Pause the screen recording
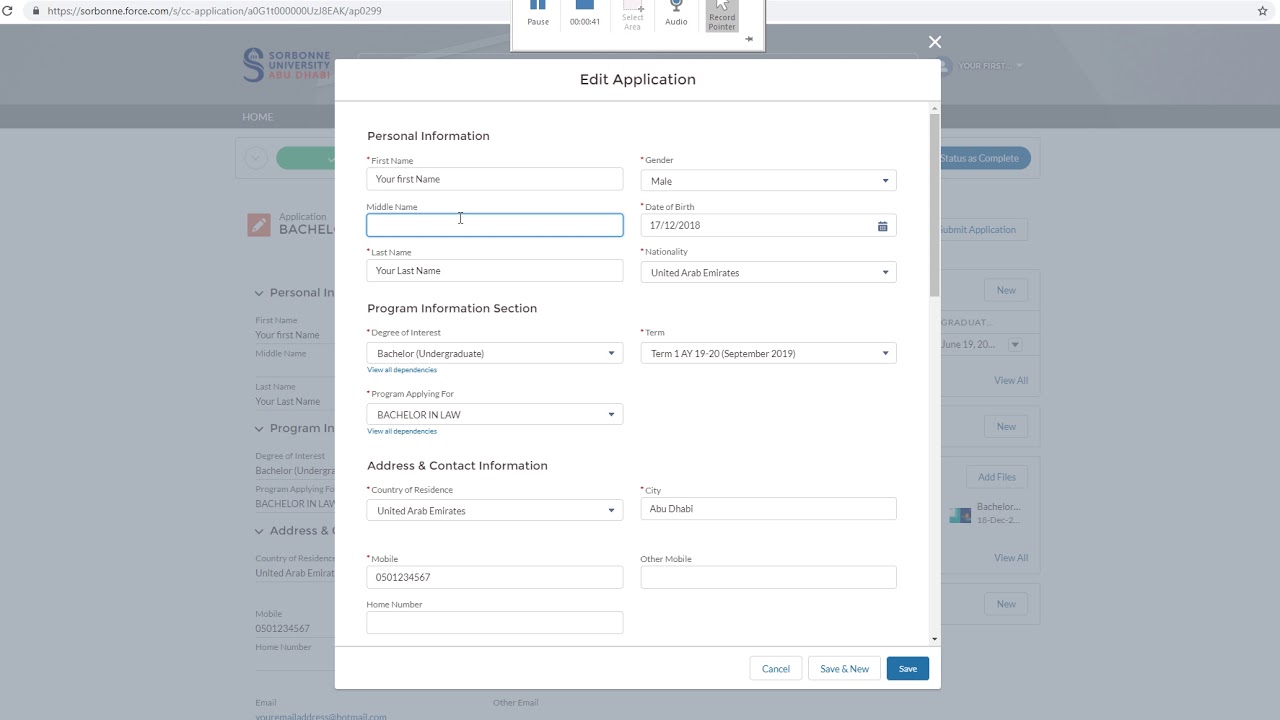 pyautogui.click(x=538, y=14)
